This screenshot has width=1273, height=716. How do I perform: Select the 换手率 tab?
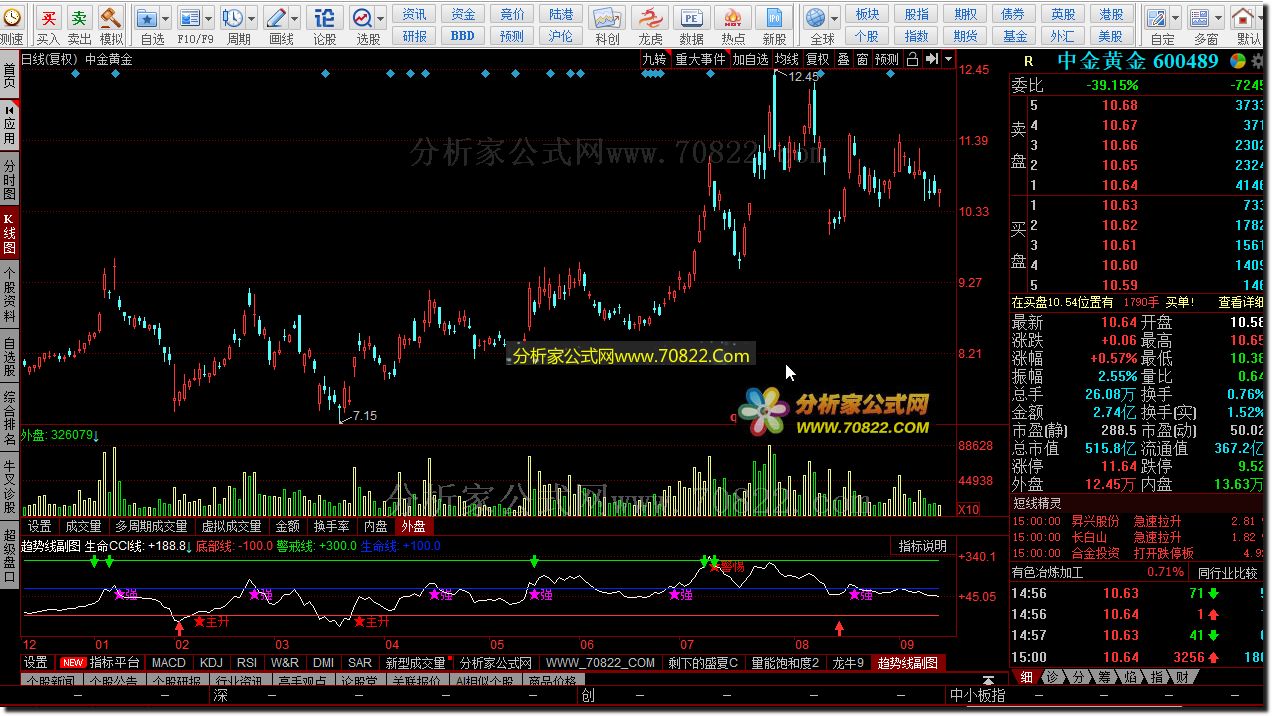point(331,525)
